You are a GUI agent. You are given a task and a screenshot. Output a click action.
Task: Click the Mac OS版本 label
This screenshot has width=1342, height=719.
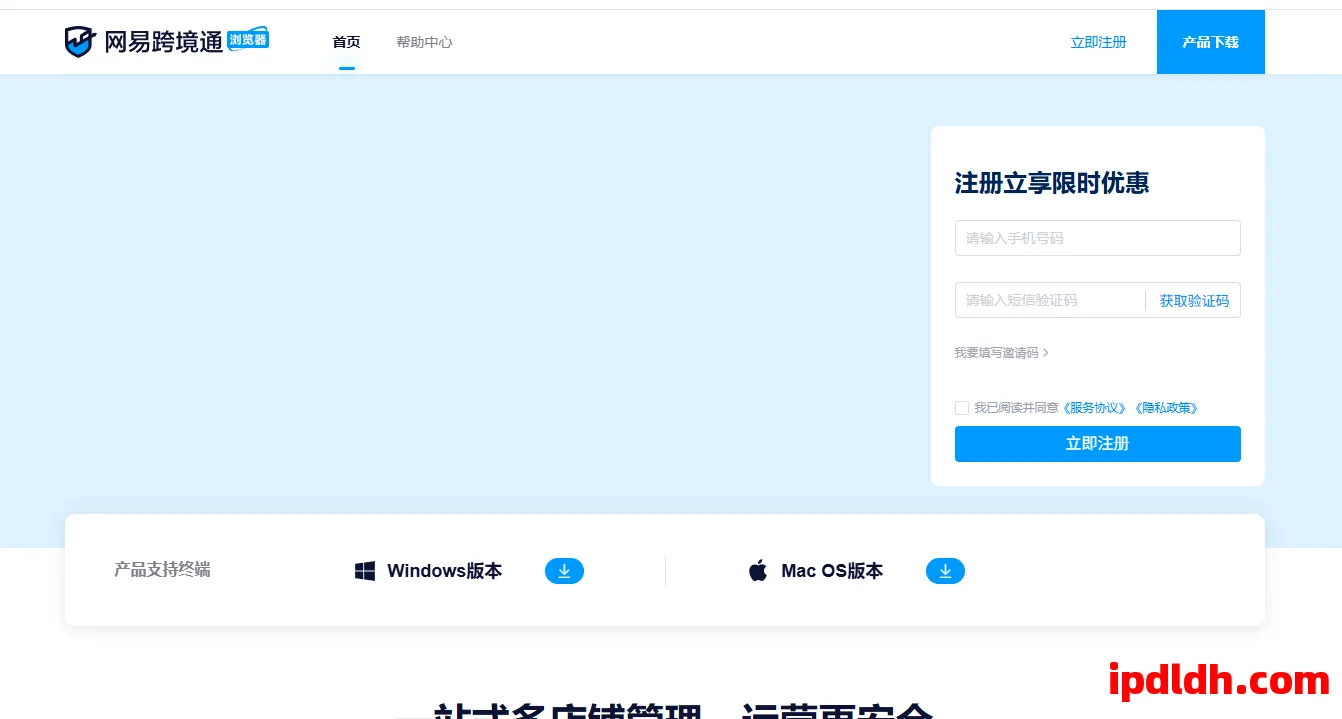pos(832,571)
